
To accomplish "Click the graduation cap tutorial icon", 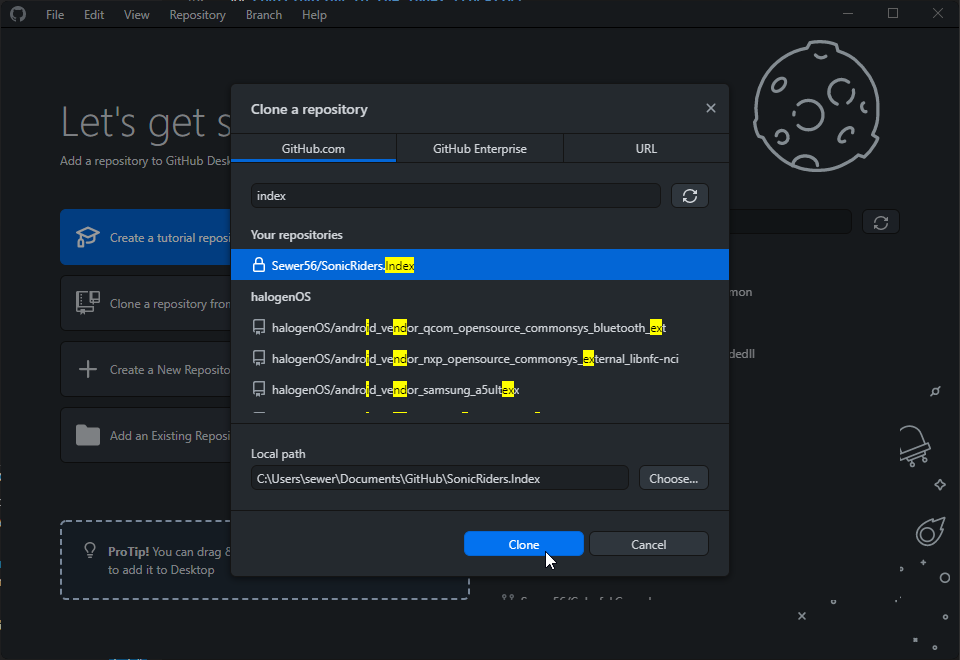I will tap(88, 237).
